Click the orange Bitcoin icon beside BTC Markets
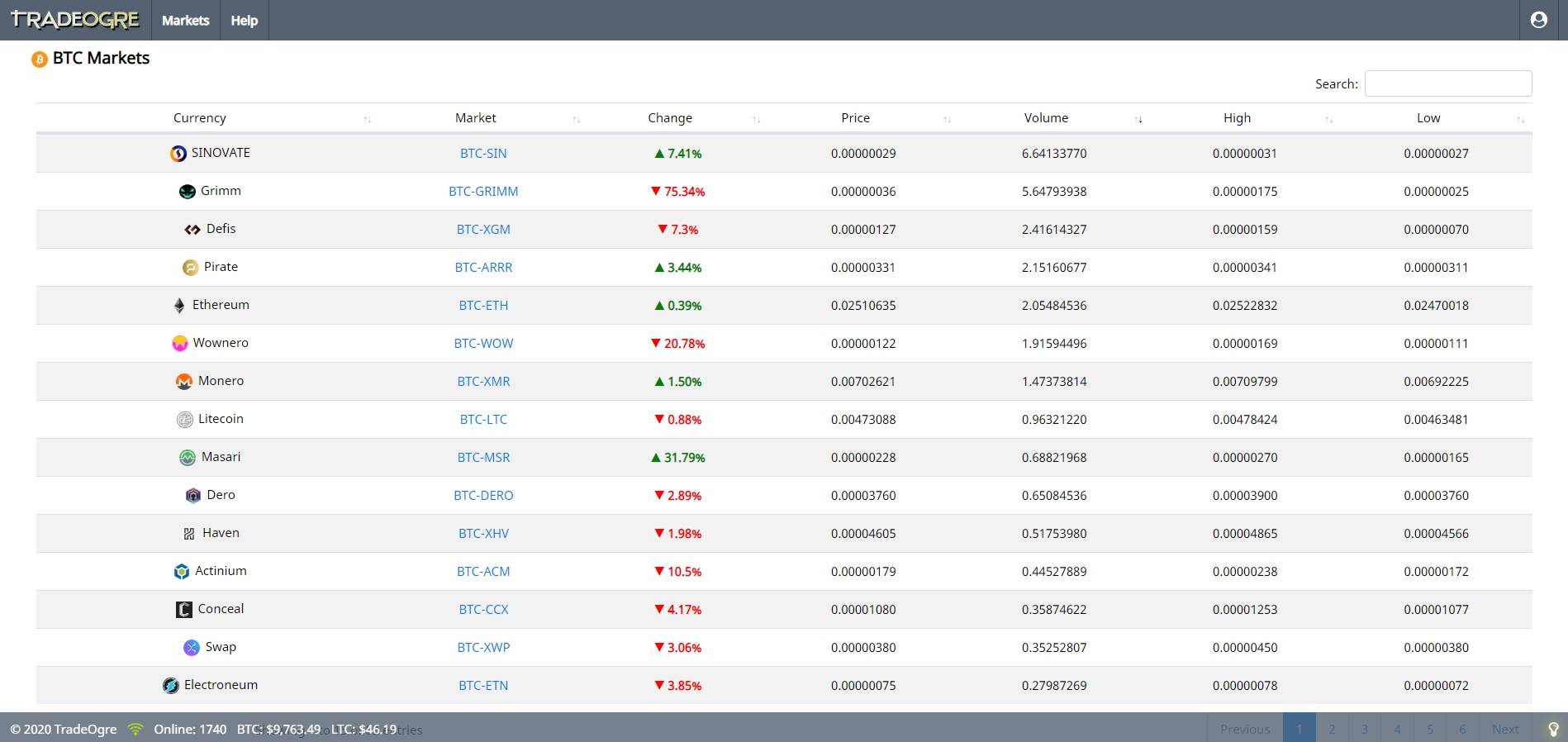 [x=39, y=59]
